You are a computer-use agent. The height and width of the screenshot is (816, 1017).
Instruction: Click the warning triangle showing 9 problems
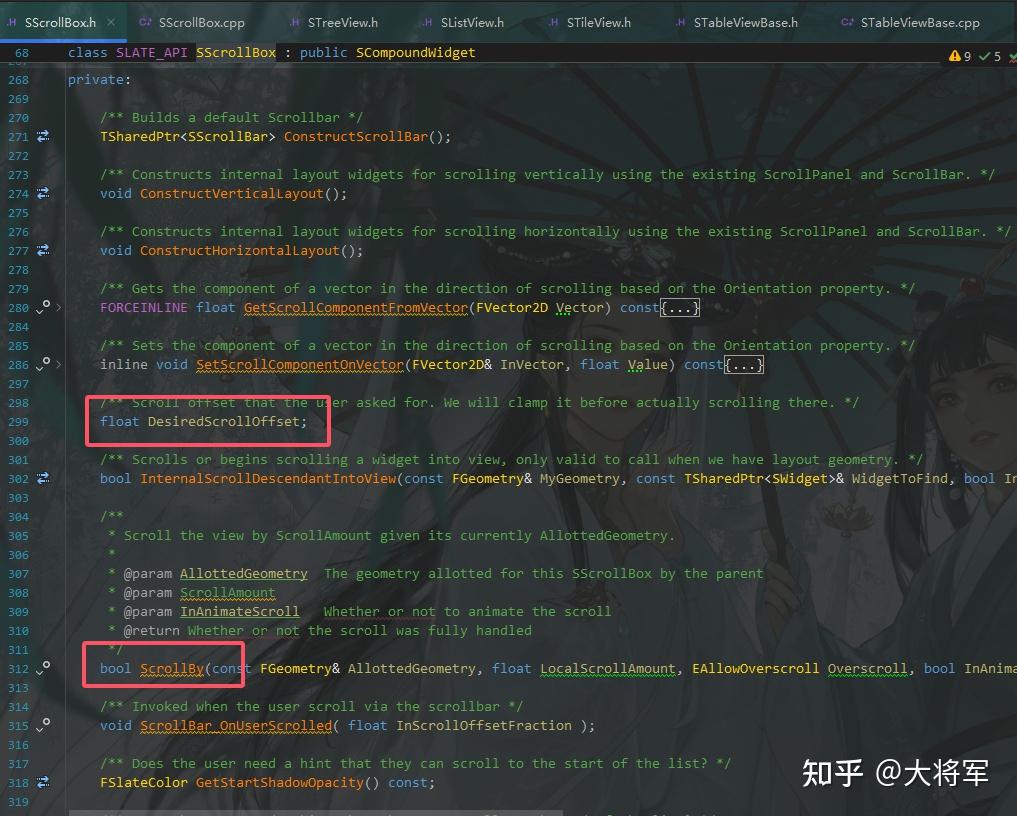tap(957, 56)
